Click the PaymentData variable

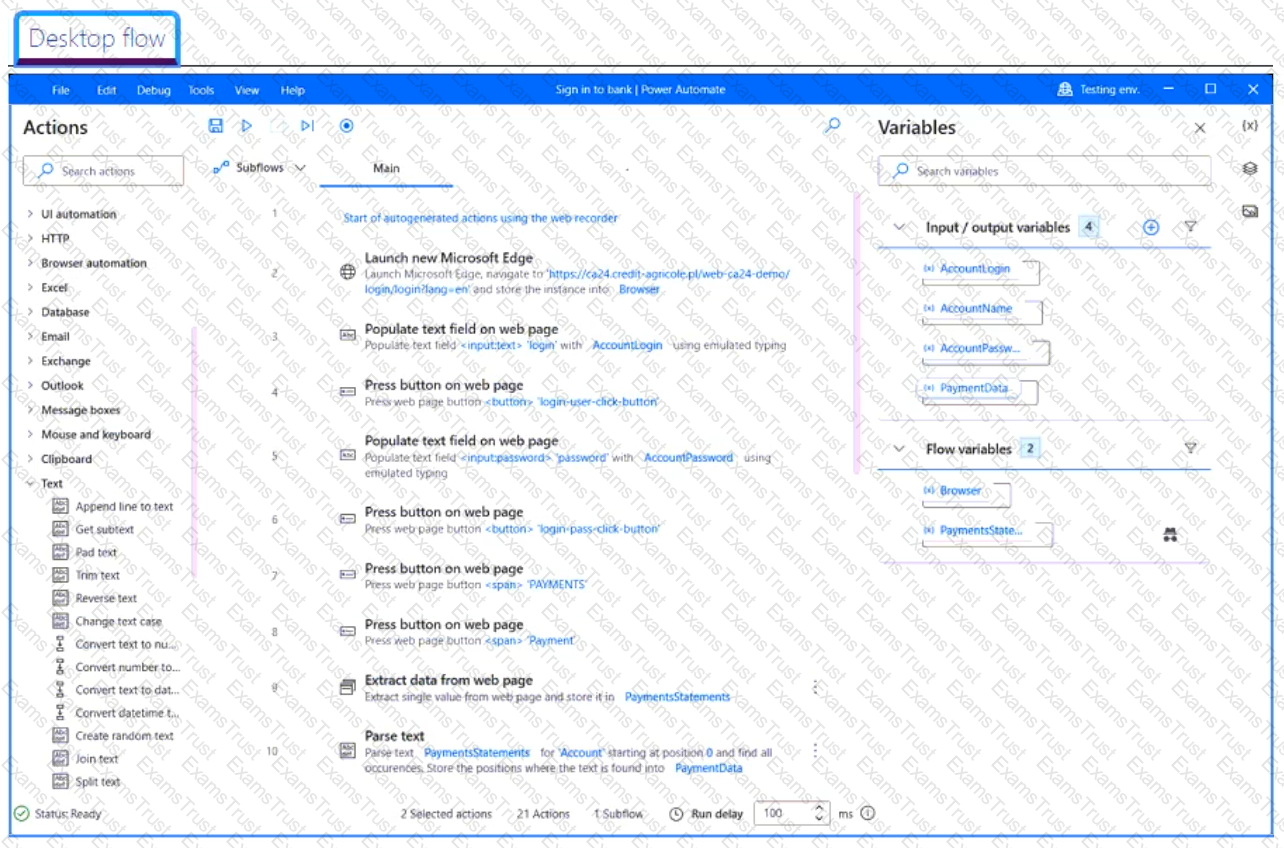point(973,388)
